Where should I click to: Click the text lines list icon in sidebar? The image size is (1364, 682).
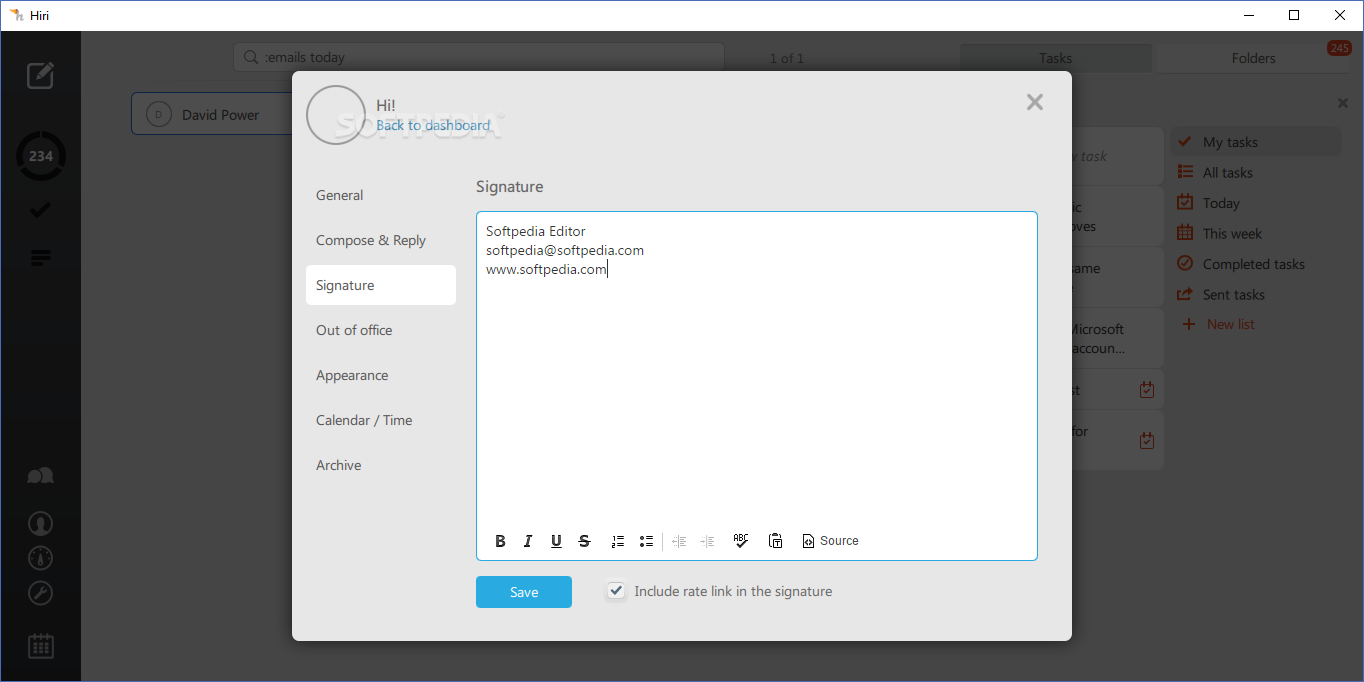coord(40,258)
